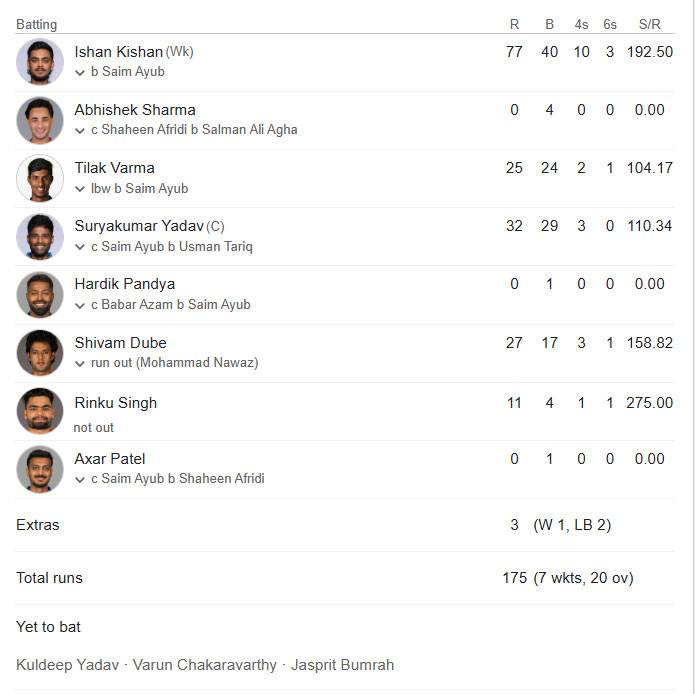This screenshot has height=694, width=695.
Task: Open Abhishek Sharma's player photo
Action: [x=40, y=120]
